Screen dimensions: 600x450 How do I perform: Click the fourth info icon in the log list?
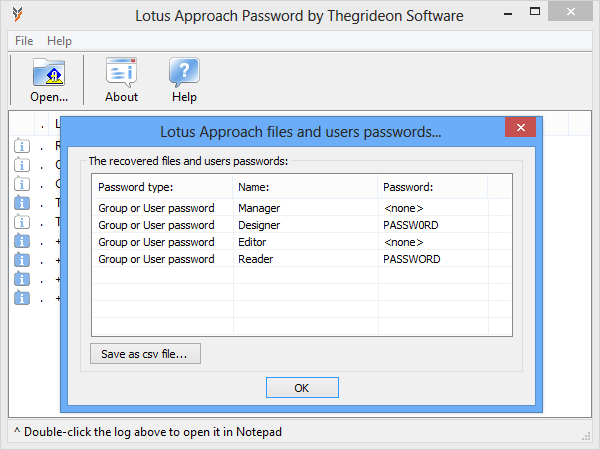click(22, 203)
